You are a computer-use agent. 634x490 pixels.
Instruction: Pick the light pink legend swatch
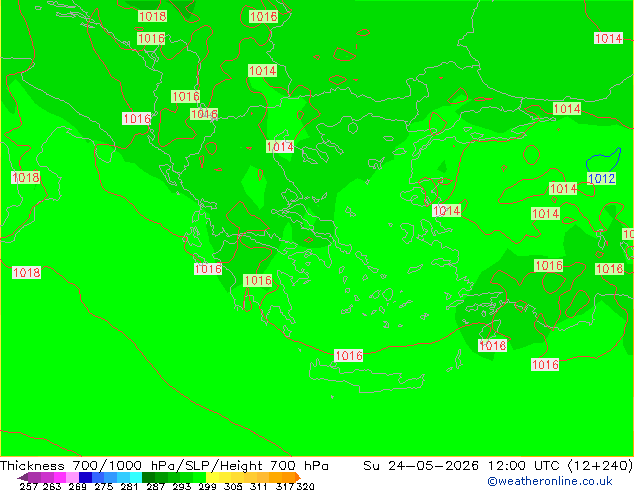[x=72, y=477]
